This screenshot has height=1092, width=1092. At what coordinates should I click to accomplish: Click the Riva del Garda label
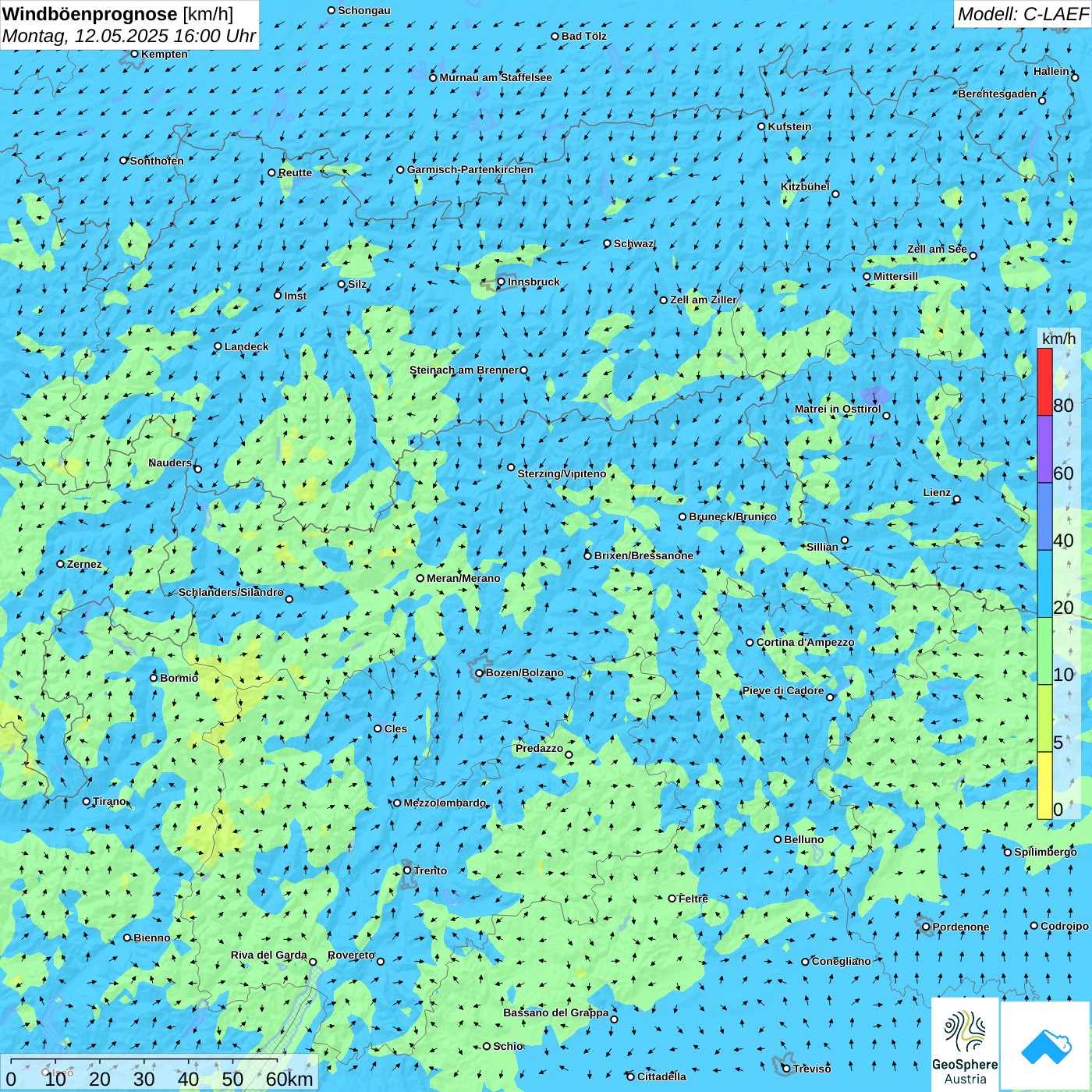[269, 955]
